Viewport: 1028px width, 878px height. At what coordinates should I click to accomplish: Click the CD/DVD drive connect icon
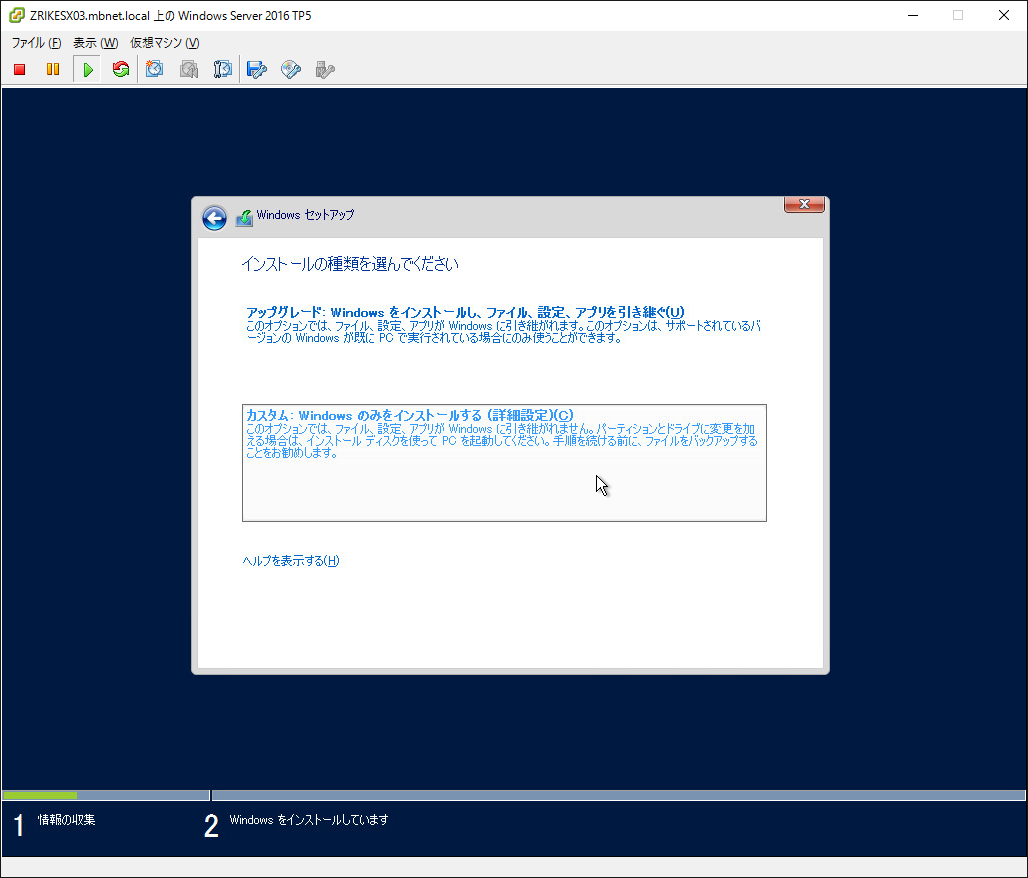(291, 69)
